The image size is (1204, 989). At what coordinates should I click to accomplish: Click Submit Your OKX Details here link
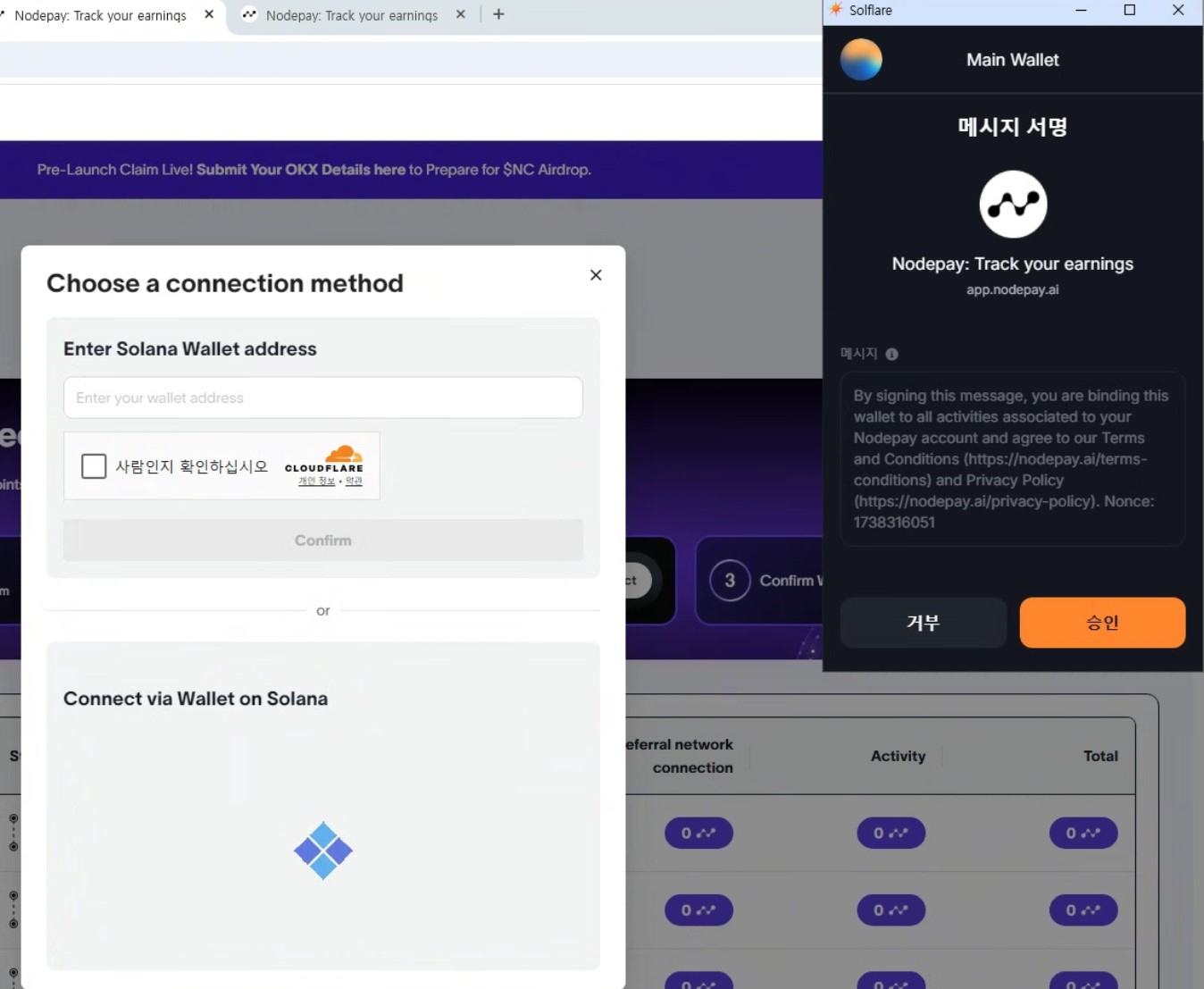click(x=301, y=170)
